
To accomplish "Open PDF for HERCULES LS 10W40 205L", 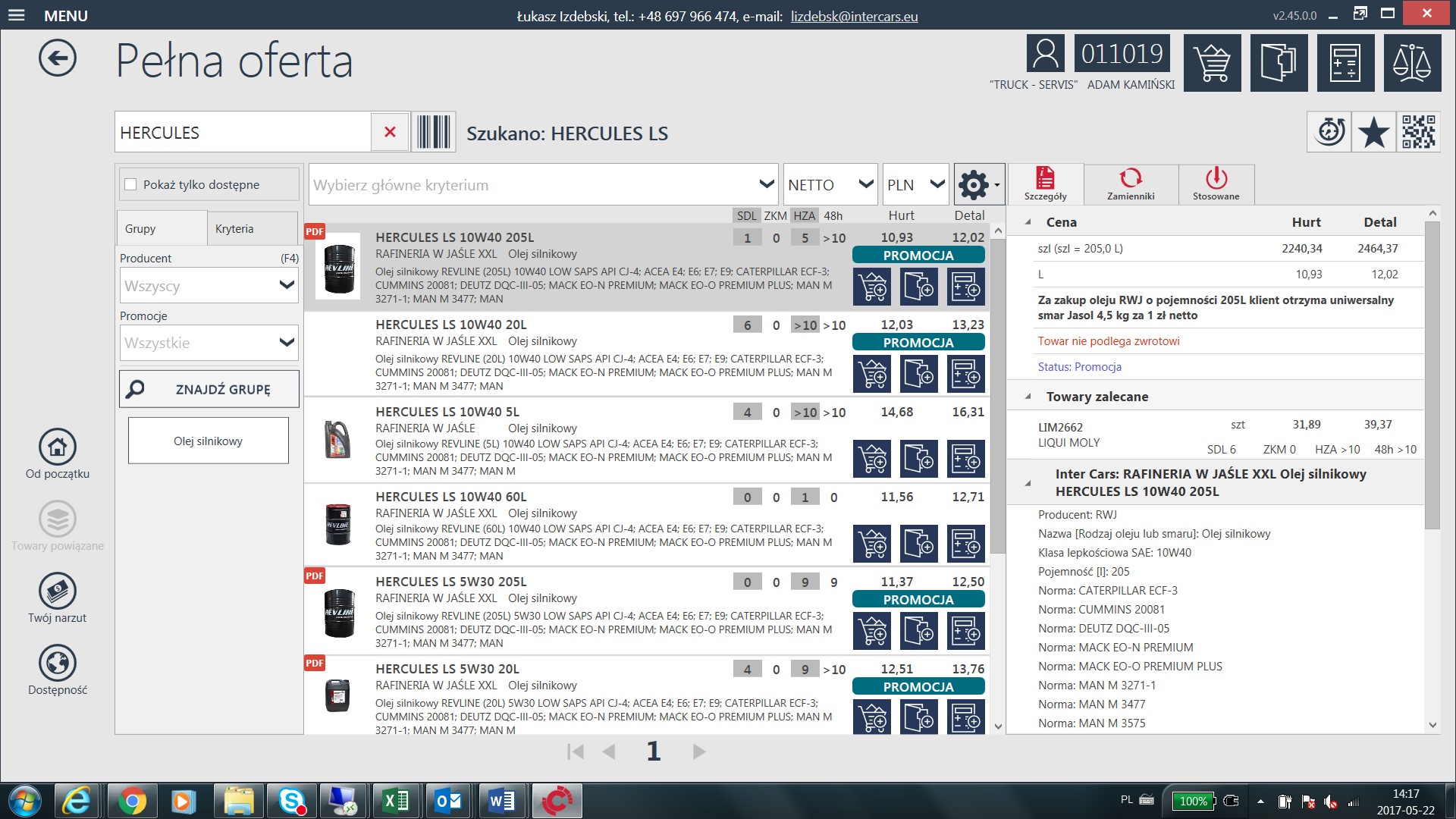I will (x=314, y=231).
